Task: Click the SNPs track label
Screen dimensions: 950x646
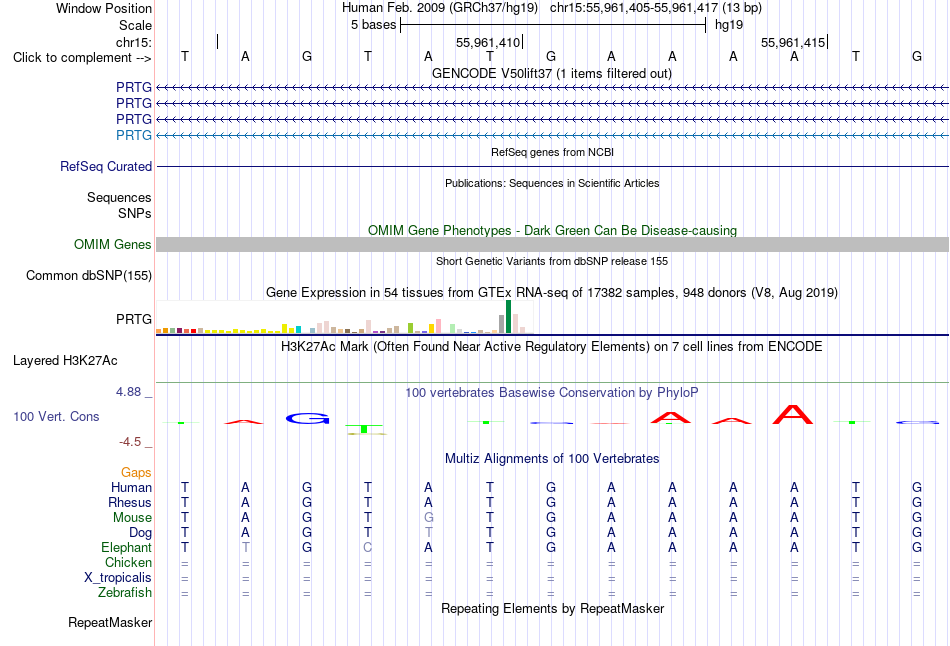Action: (x=135, y=213)
